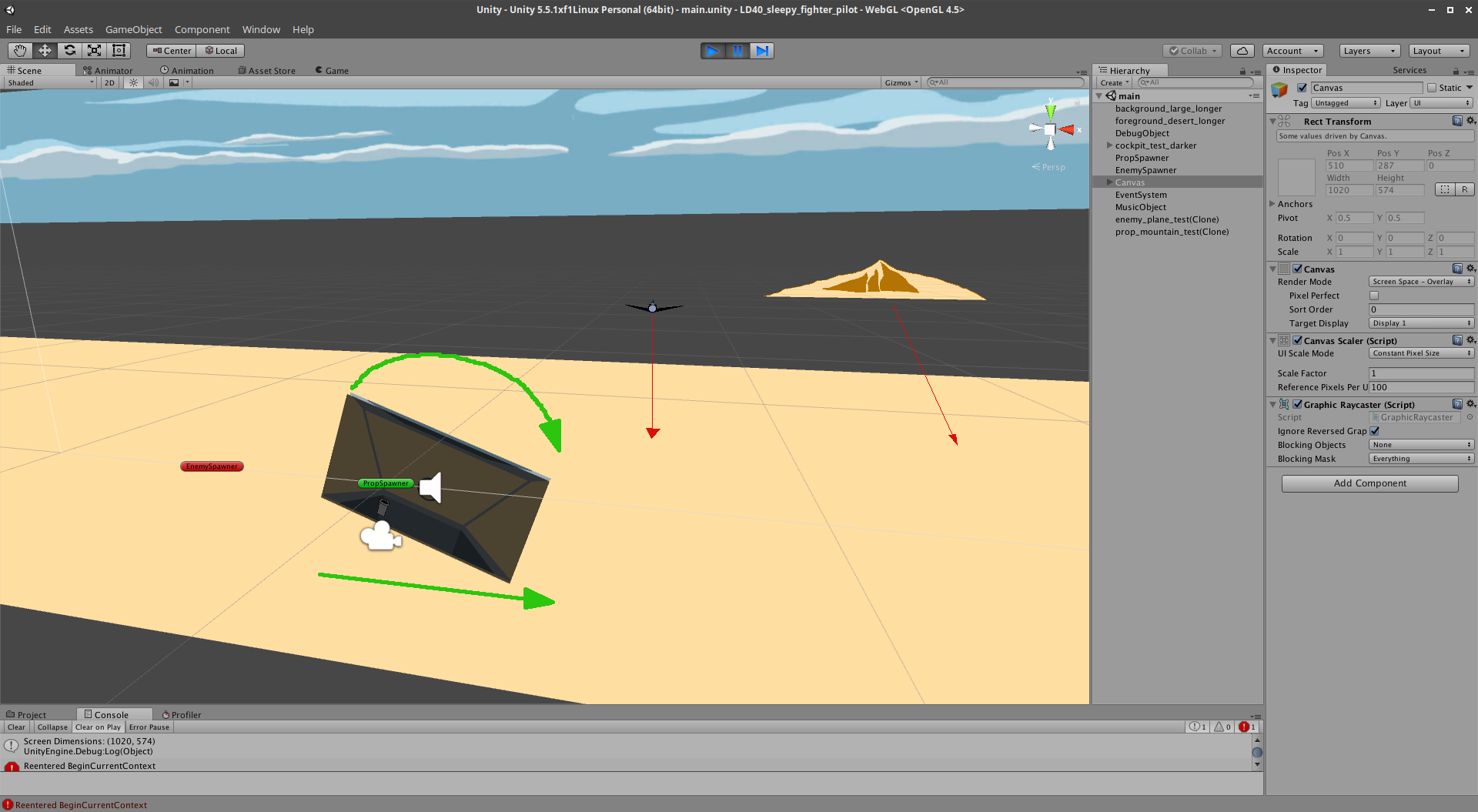Toggle scene lighting sun icon
The image size is (1478, 812).
tap(134, 83)
